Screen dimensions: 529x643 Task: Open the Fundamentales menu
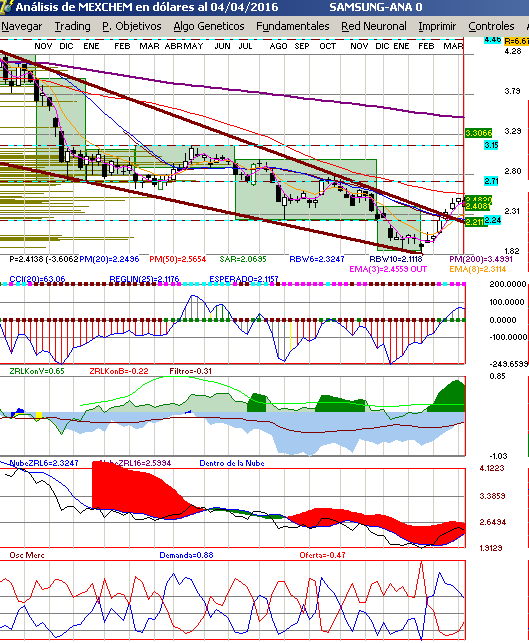click(x=293, y=26)
